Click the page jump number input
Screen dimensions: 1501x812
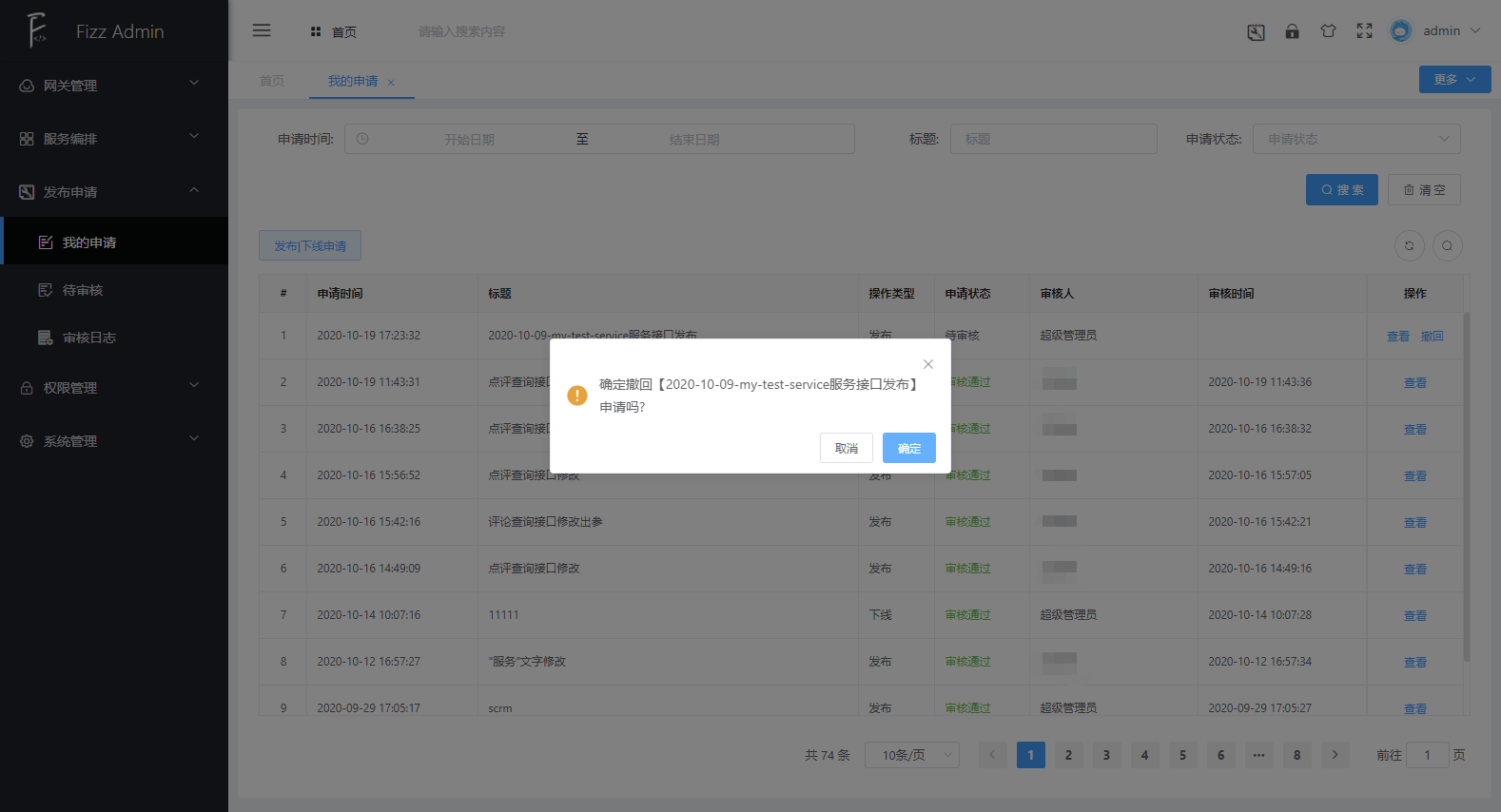pos(1427,755)
